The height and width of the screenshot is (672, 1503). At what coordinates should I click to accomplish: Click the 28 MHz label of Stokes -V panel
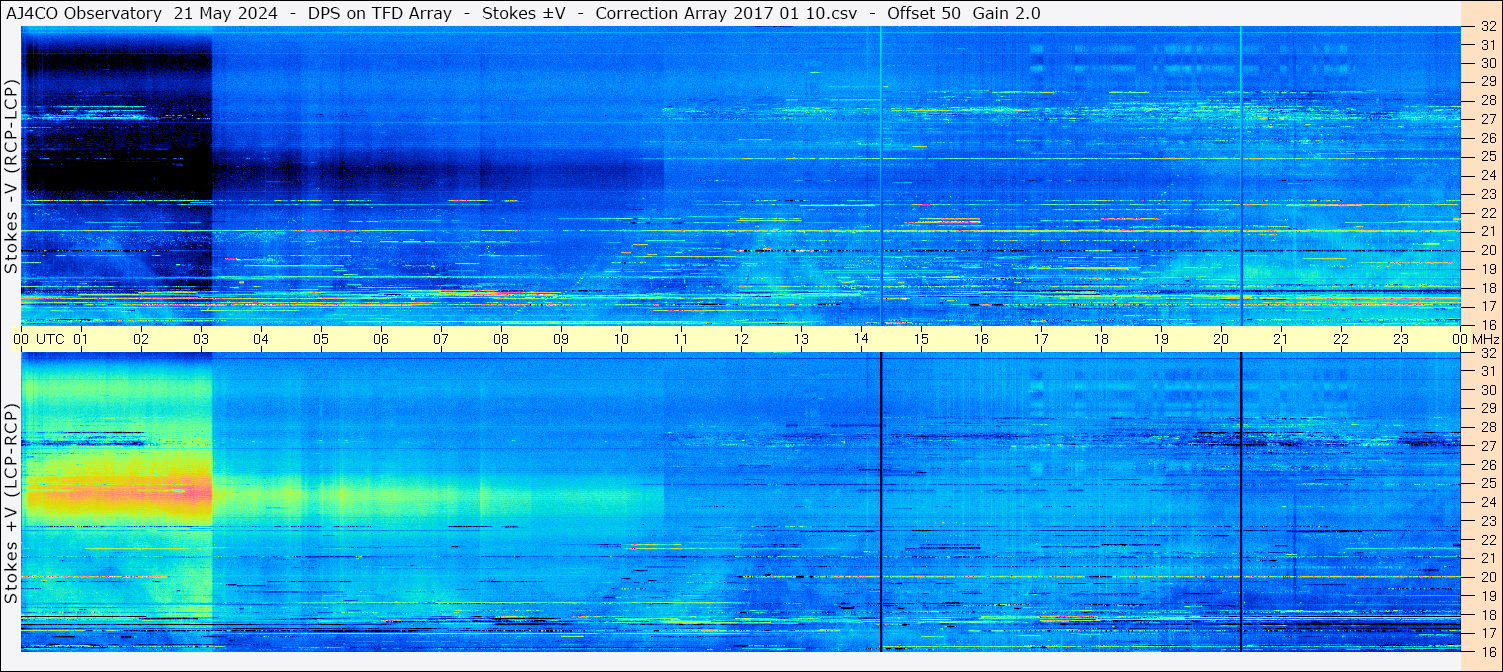pos(1488,100)
